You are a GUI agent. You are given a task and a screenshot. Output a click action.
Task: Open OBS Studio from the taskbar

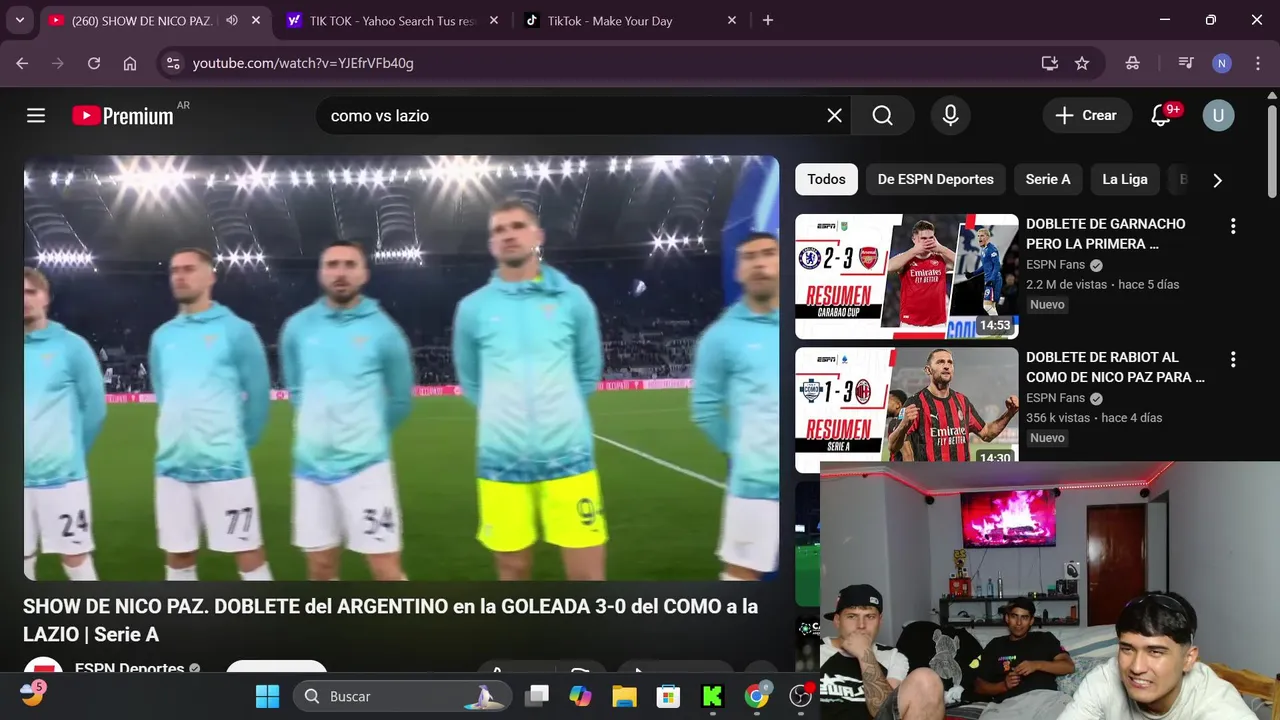coord(801,696)
